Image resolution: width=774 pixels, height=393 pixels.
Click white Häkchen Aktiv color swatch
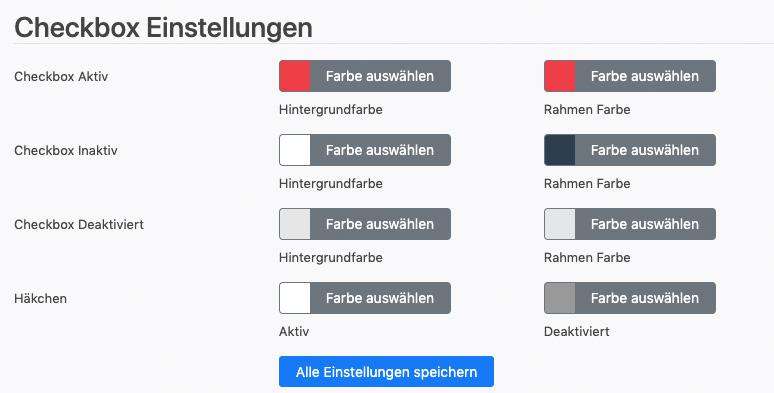[295, 298]
